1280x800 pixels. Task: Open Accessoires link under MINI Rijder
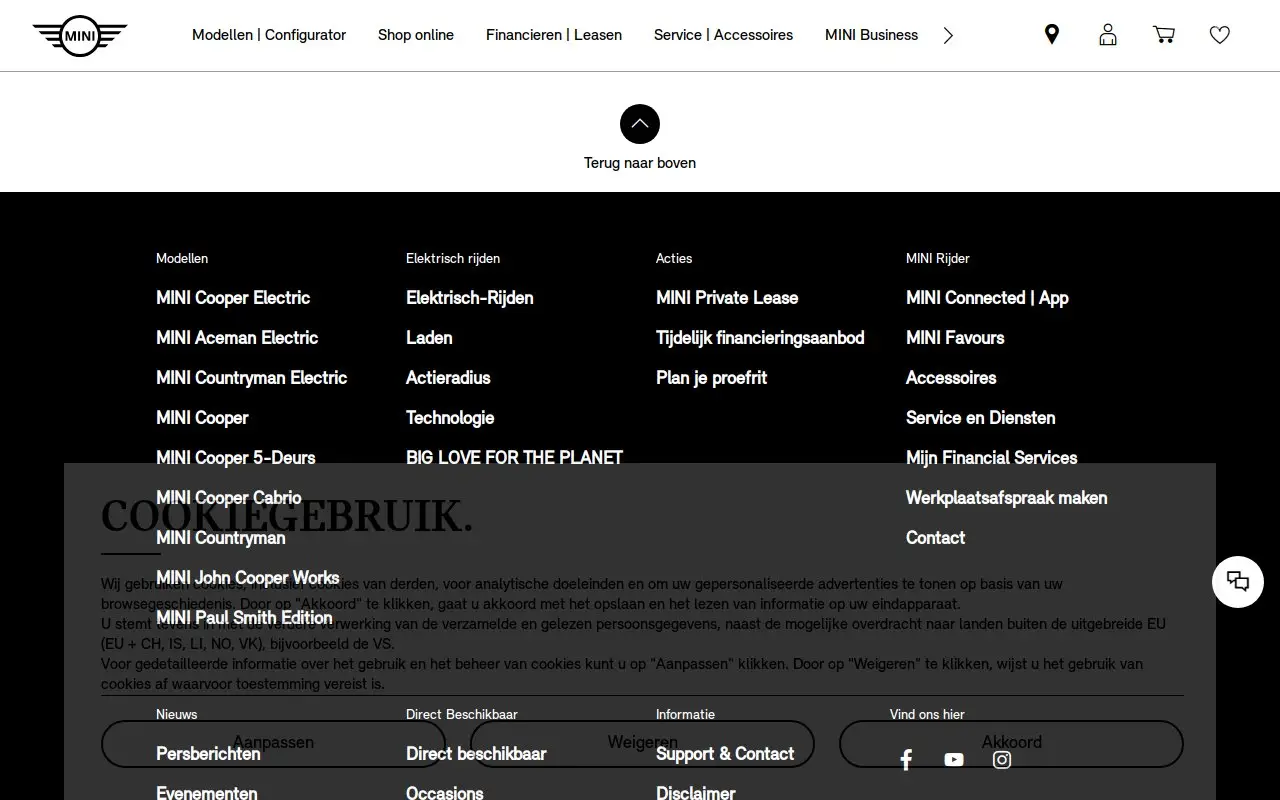click(951, 378)
